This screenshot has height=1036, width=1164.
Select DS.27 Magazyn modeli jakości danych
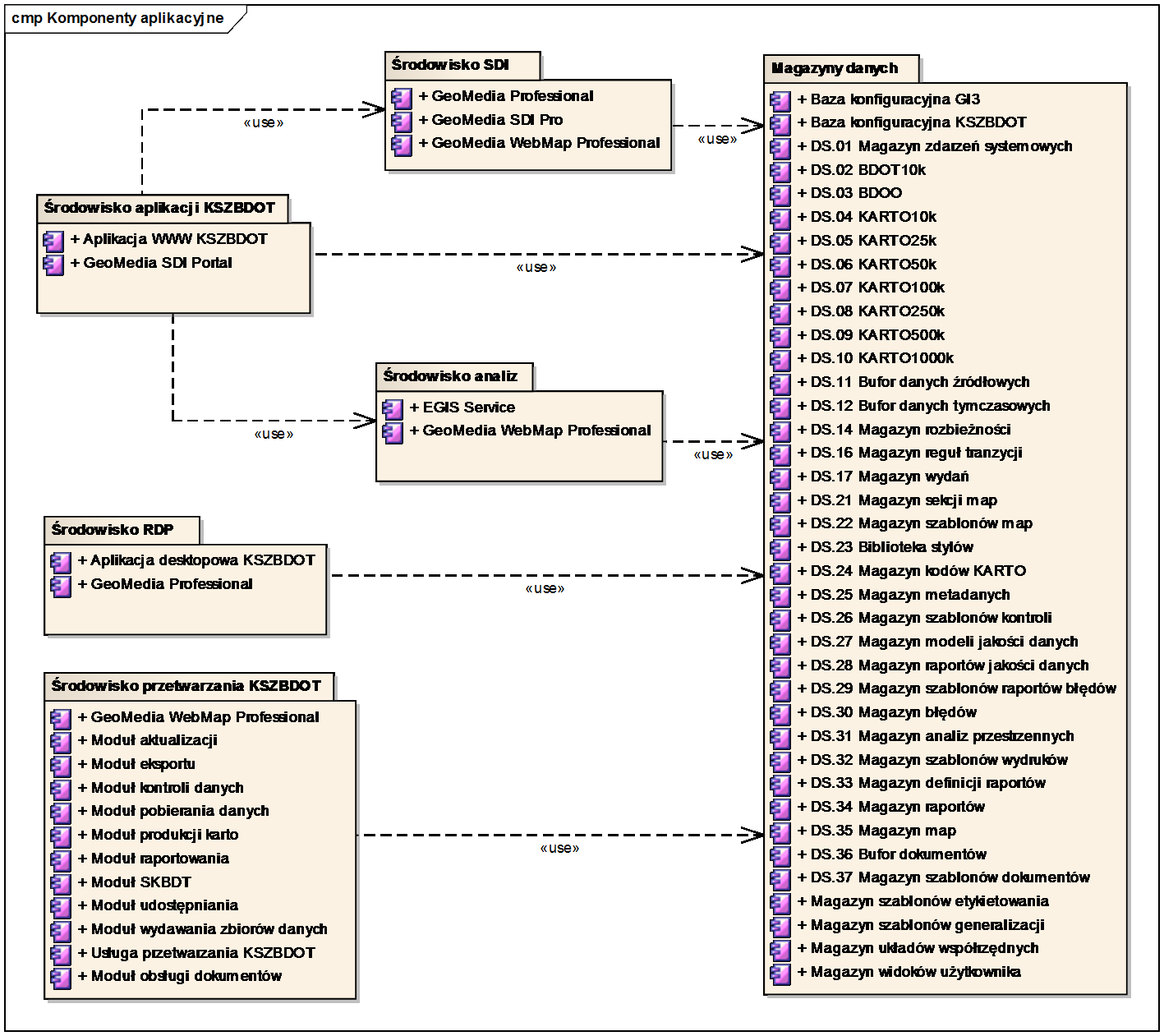pyautogui.click(x=937, y=642)
